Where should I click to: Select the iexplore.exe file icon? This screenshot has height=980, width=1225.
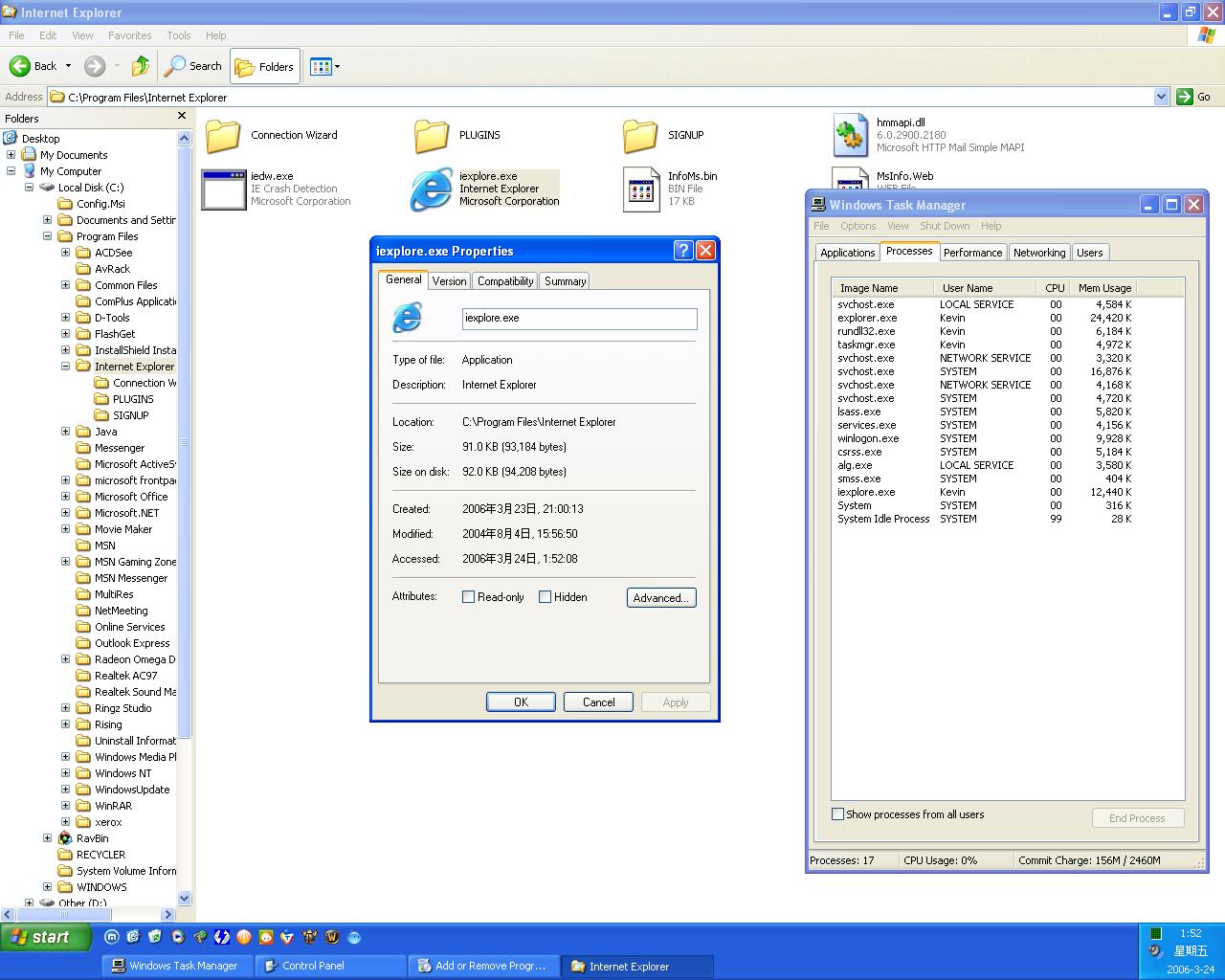coord(431,189)
